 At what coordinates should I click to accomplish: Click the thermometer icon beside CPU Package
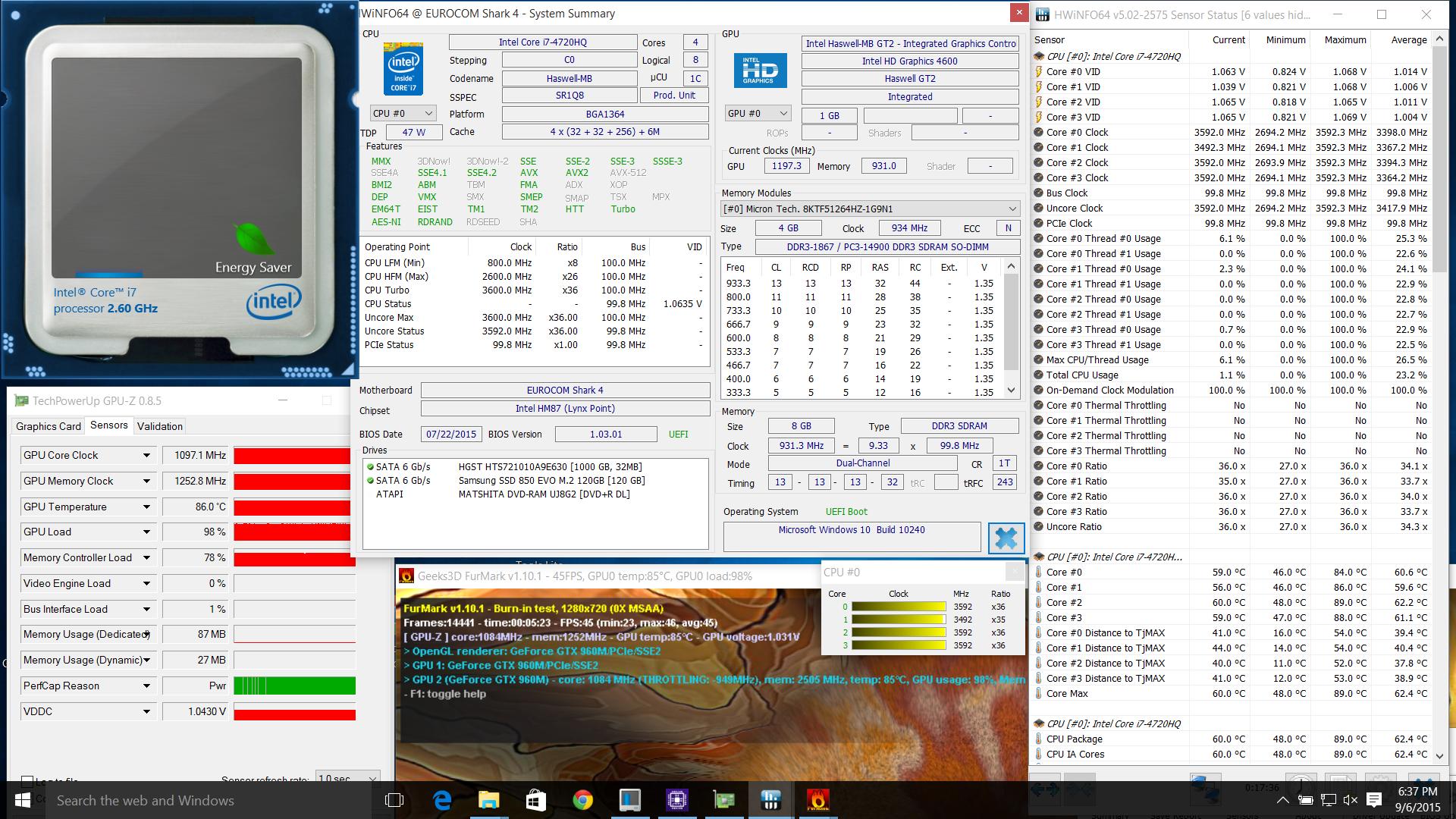[1039, 739]
